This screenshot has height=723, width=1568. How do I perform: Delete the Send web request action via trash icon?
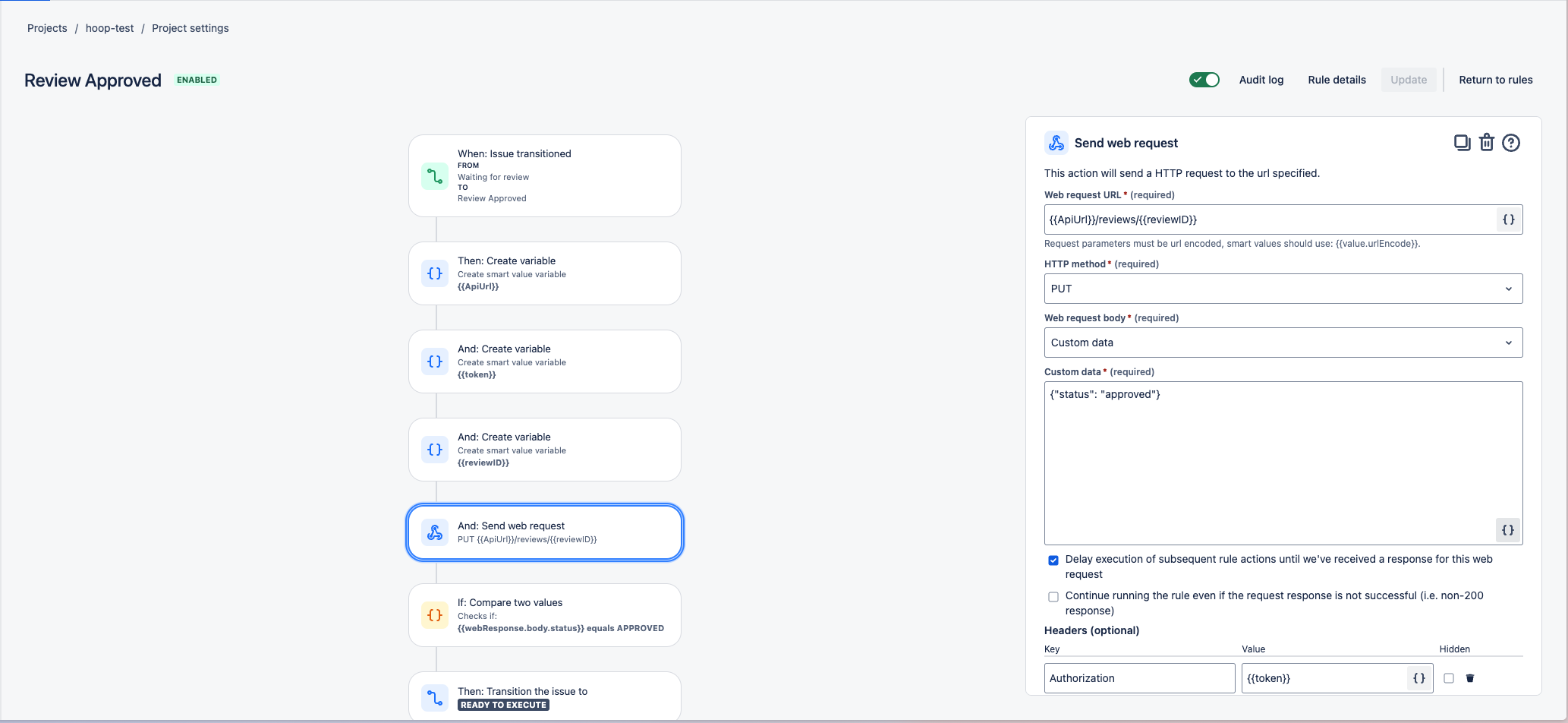[1487, 143]
